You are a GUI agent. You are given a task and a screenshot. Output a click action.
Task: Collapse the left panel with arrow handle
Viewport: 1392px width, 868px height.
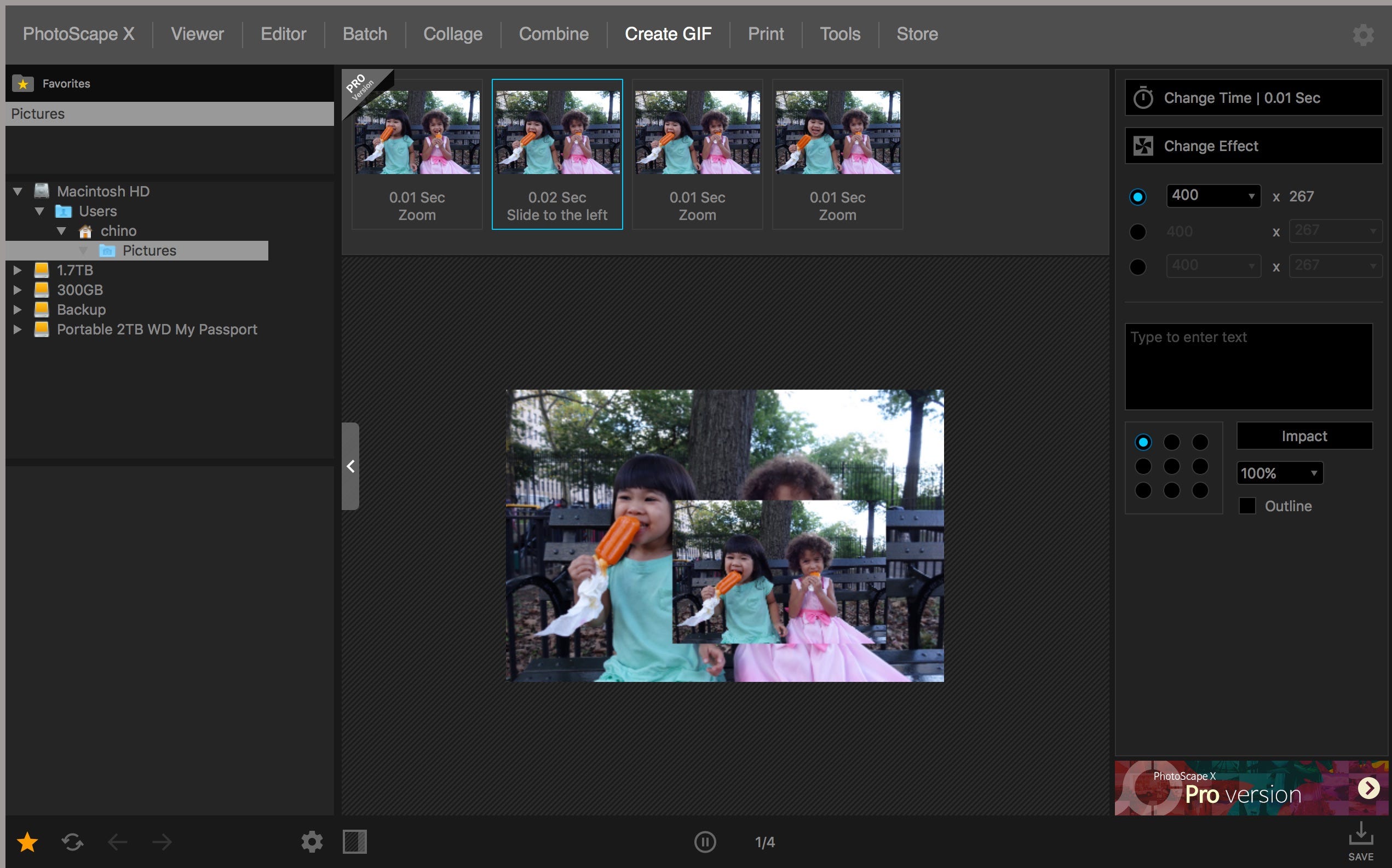(350, 466)
